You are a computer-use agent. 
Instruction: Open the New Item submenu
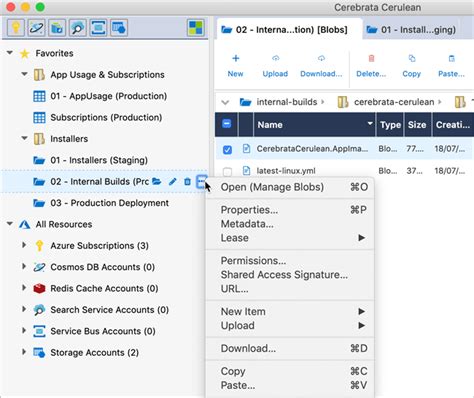tap(290, 312)
